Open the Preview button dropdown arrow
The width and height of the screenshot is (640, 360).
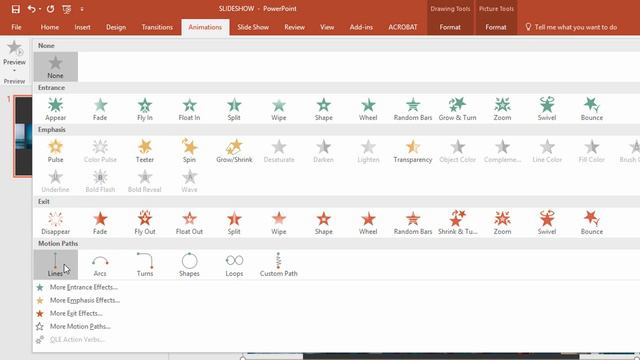tap(14, 71)
